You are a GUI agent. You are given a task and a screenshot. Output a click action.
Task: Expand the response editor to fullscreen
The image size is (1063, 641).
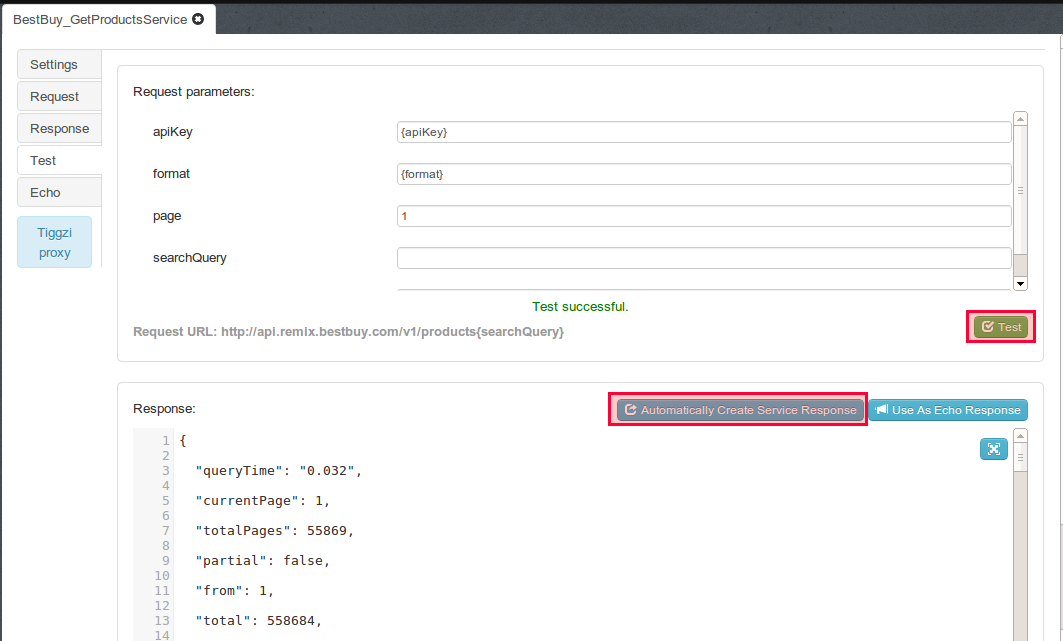(x=993, y=449)
